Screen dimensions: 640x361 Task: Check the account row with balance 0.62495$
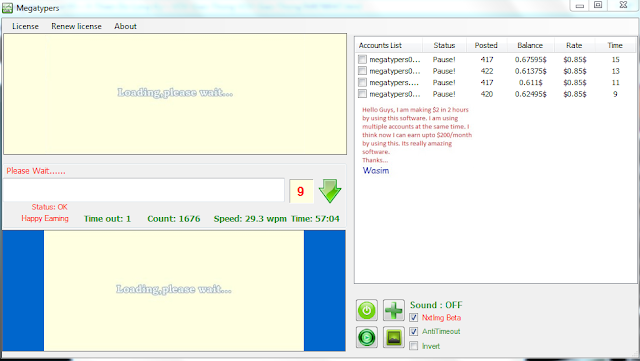pyautogui.click(x=362, y=94)
